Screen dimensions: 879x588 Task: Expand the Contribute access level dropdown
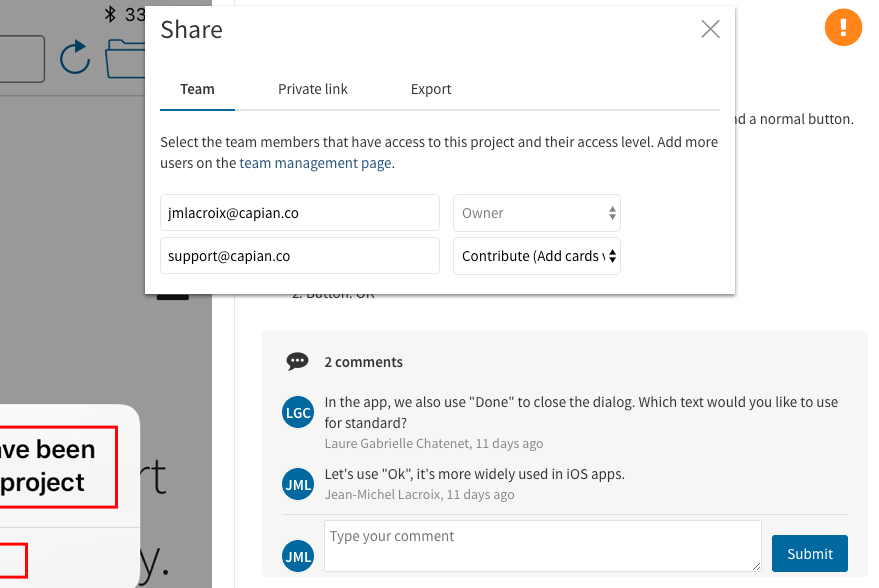point(537,256)
